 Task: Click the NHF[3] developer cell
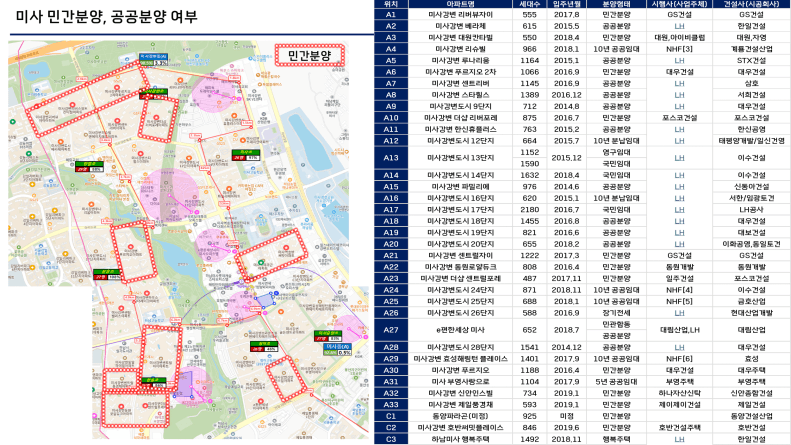click(x=679, y=49)
